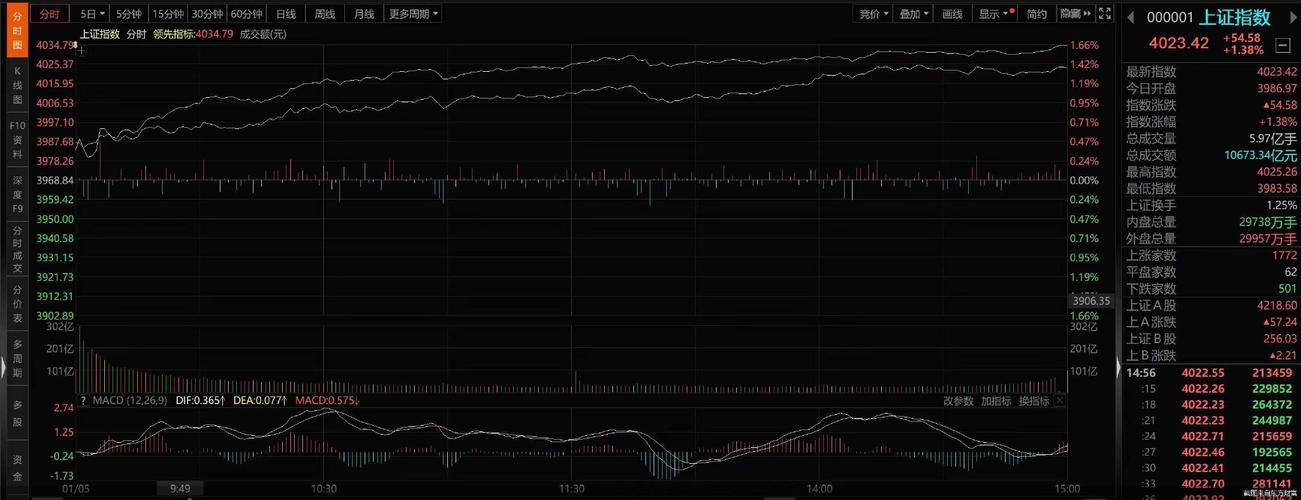Hide the right panel with 隐藏
Image resolution: width=1301 pixels, height=500 pixels.
point(1072,14)
